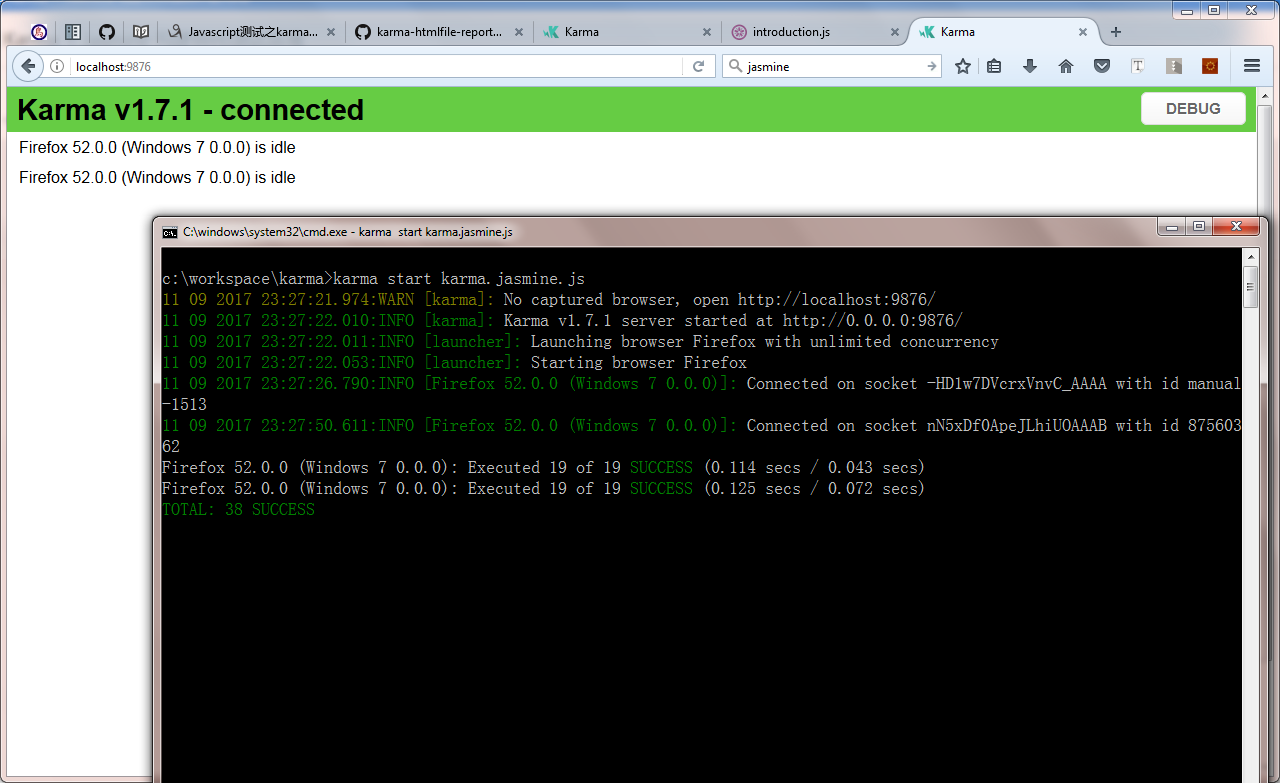Click the T extension icon in toolbar
The width and height of the screenshot is (1280, 783).
pos(1138,66)
